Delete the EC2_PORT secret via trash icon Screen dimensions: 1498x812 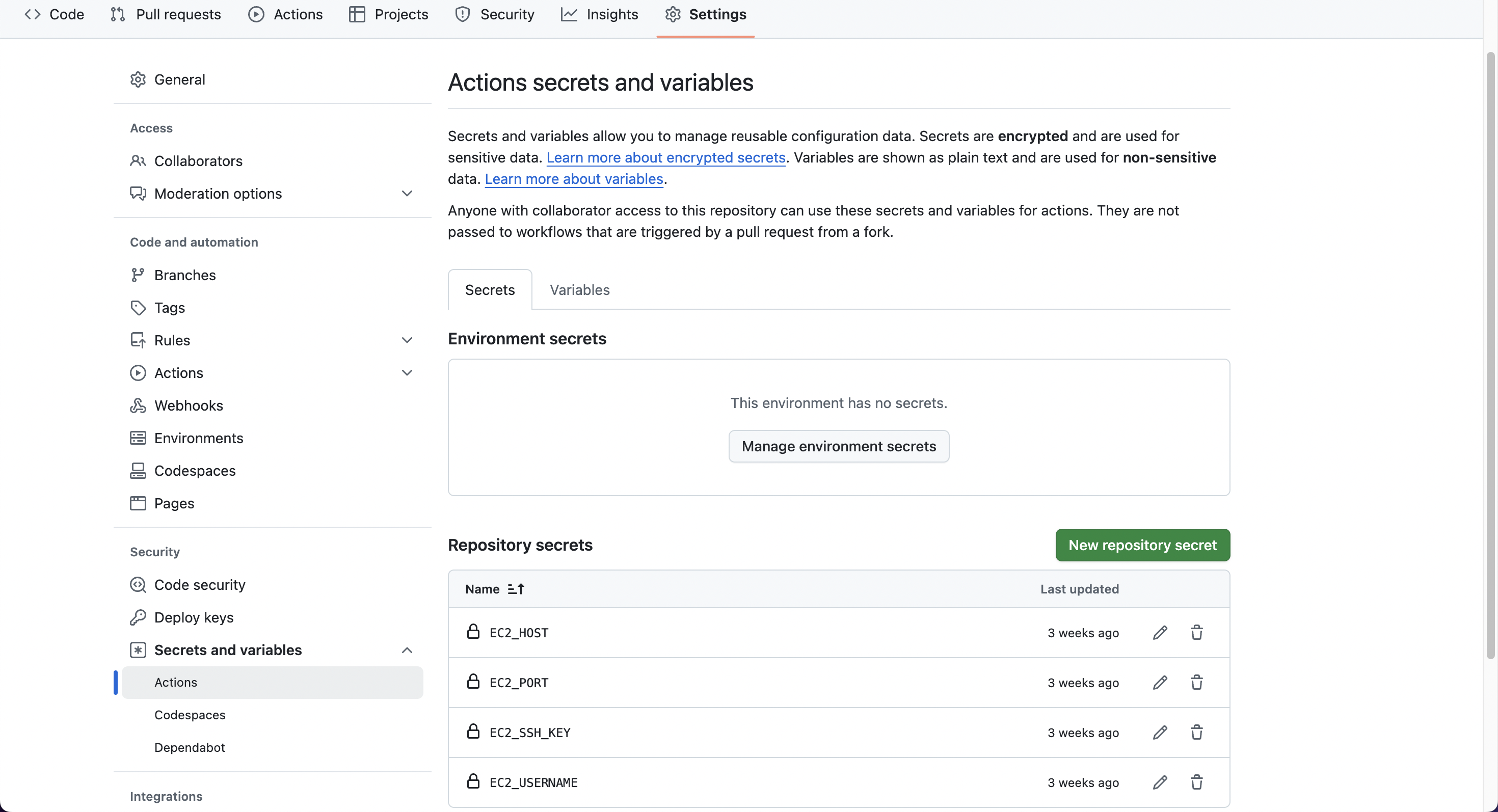(x=1197, y=683)
